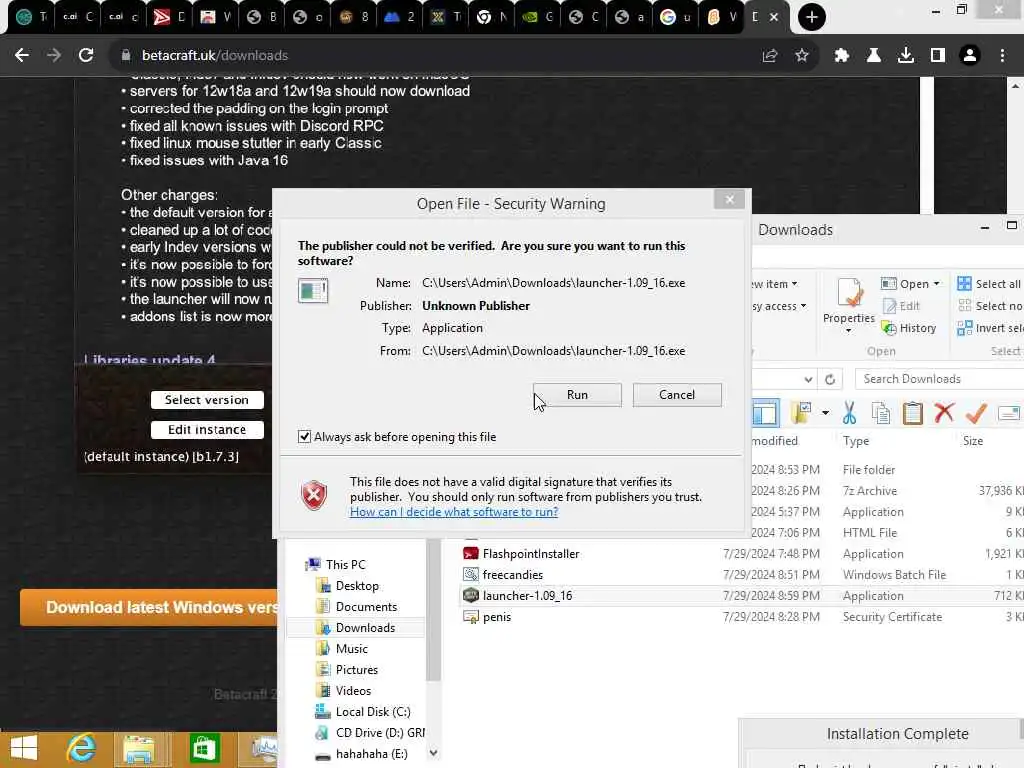
Task: Cancel the Open File Security Warning
Action: pyautogui.click(x=677, y=394)
